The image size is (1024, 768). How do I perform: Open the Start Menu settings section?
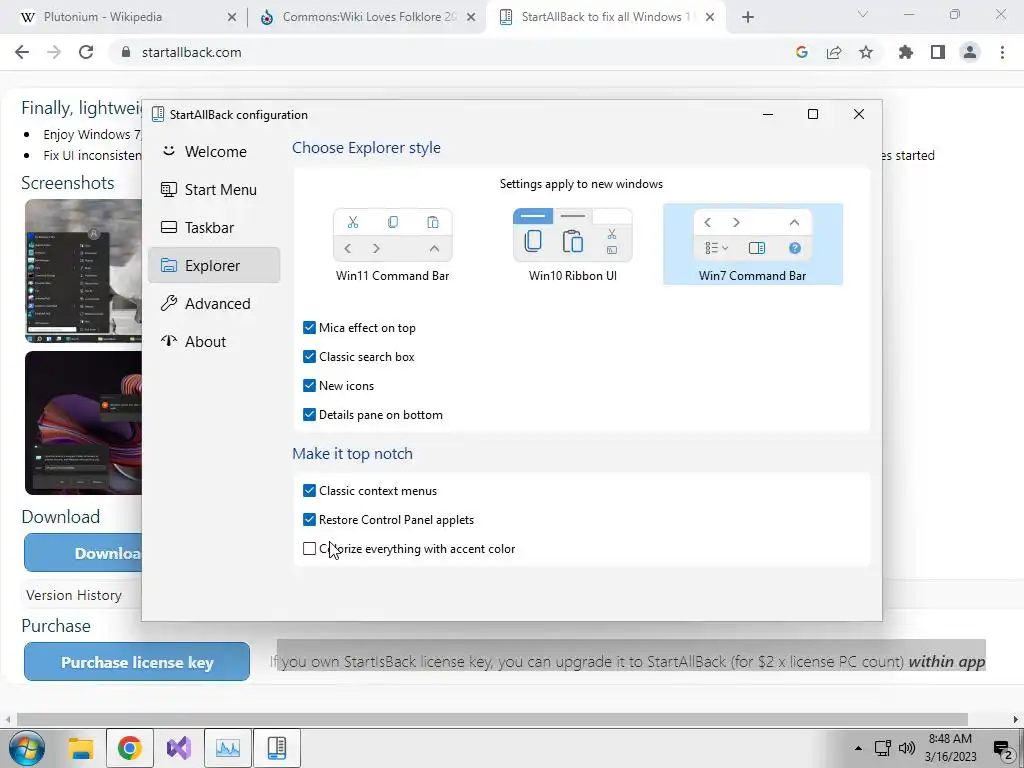tap(214, 189)
